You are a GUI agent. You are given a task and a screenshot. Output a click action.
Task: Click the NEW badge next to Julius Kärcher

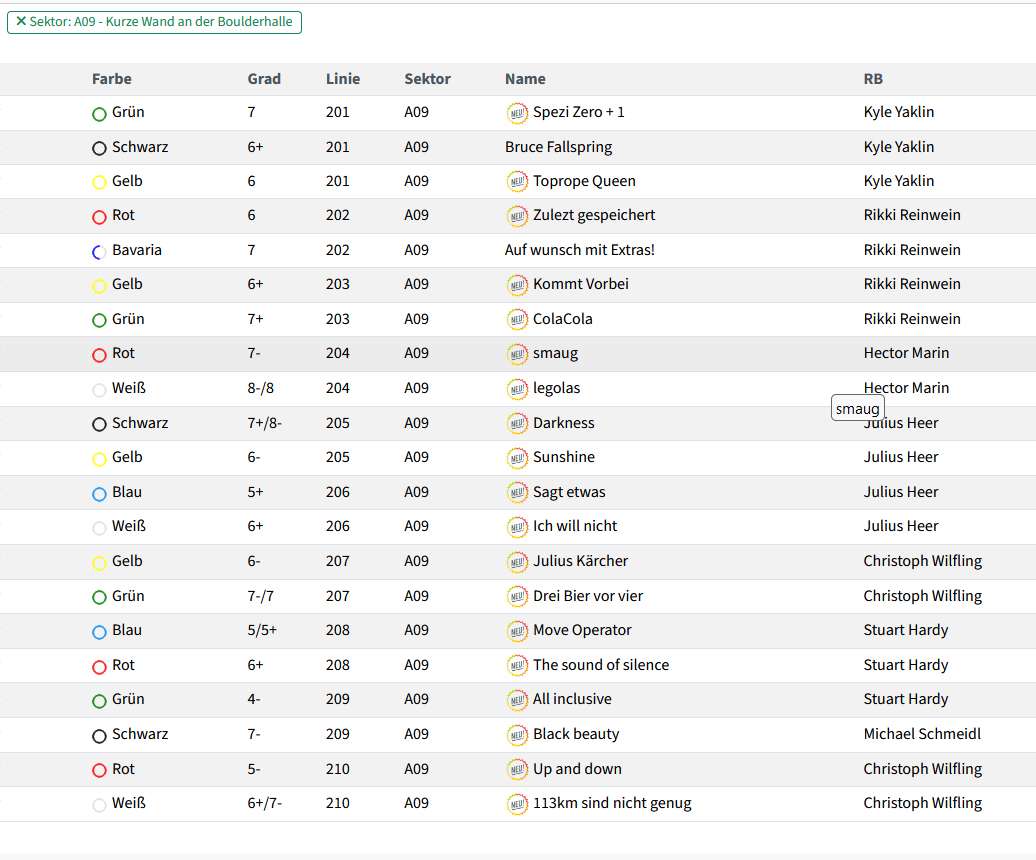click(517, 562)
